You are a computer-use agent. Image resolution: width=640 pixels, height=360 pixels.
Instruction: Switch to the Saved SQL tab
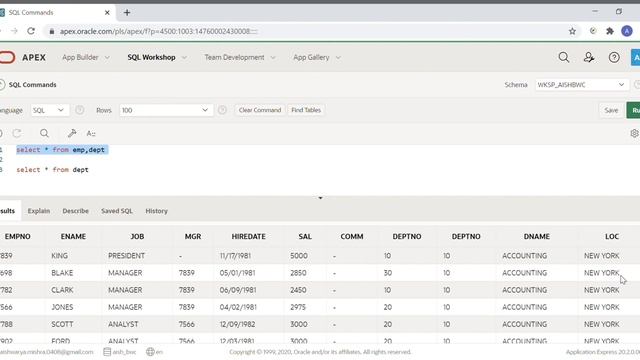117,211
